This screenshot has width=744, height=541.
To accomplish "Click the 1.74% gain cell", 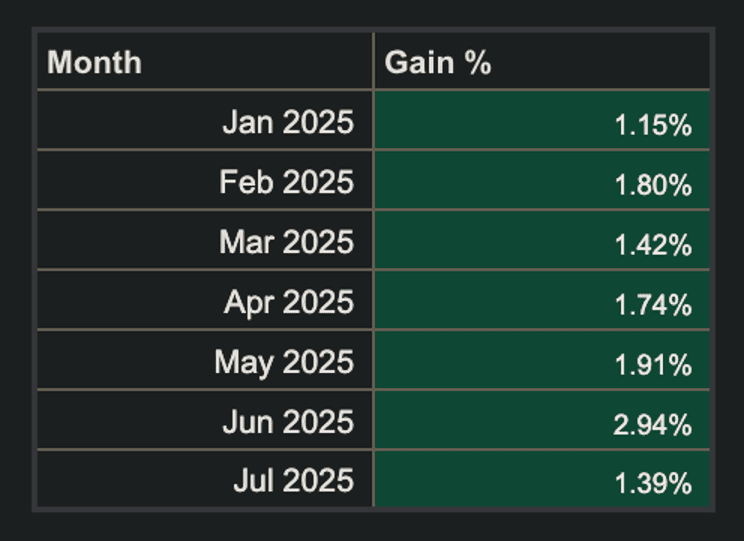I will click(653, 305).
